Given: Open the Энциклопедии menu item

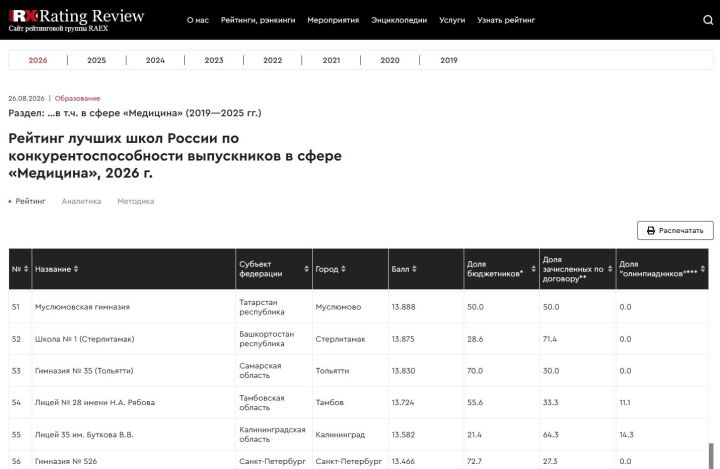Looking at the screenshot, I should [x=399, y=20].
